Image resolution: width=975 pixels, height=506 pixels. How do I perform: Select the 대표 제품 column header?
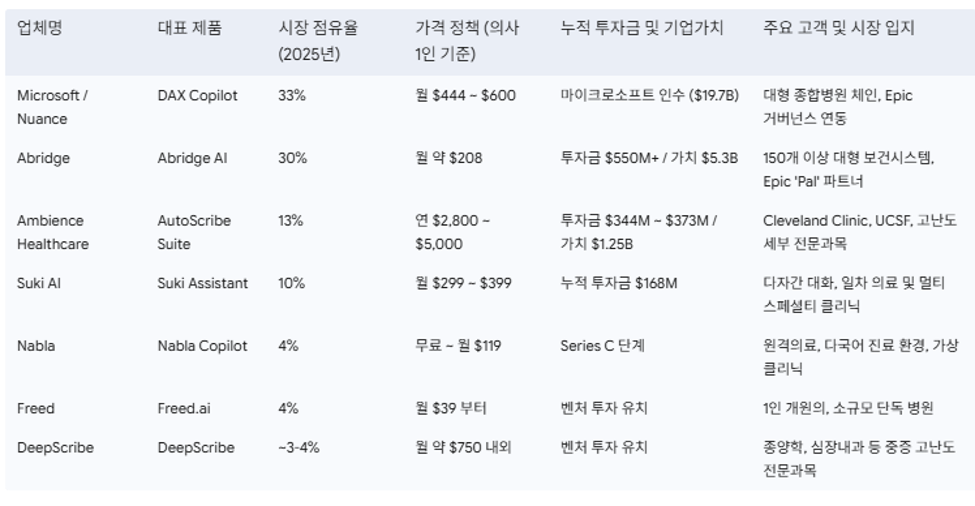click(x=190, y=28)
